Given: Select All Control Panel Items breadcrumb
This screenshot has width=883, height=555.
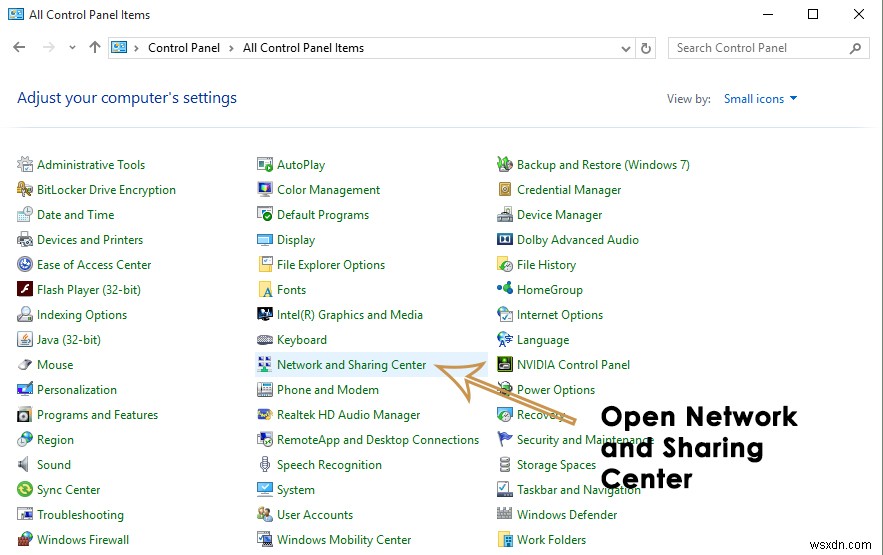Looking at the screenshot, I should point(303,48).
